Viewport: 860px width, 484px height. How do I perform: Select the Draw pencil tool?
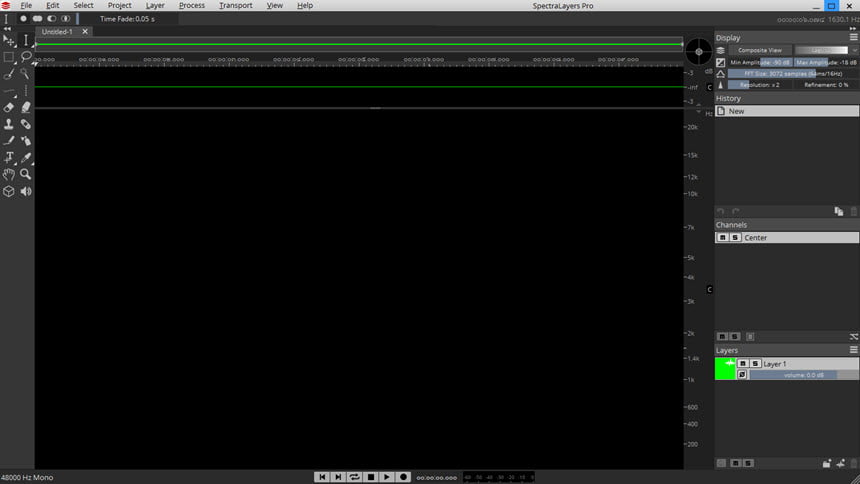[9, 141]
